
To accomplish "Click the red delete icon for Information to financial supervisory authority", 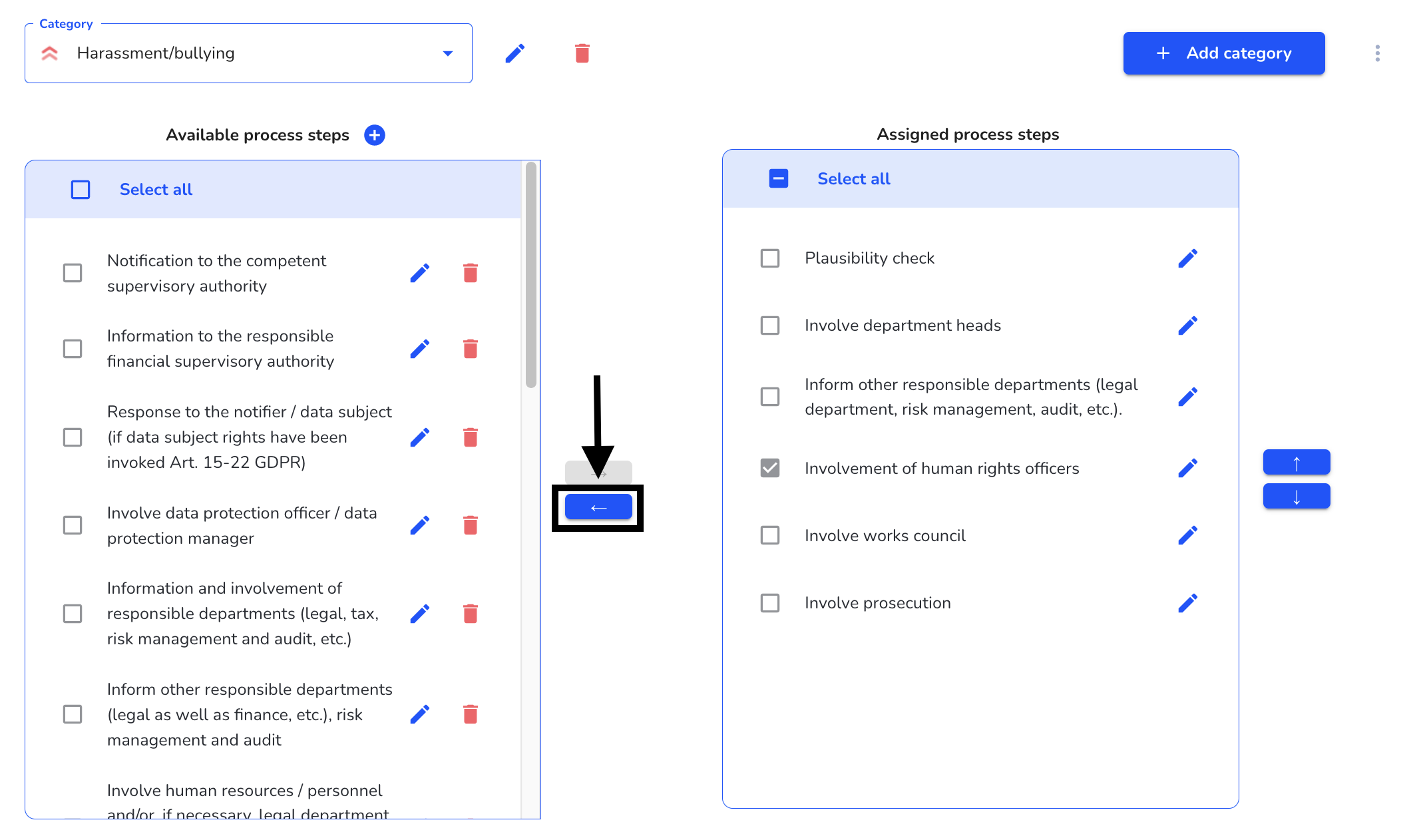I will coord(471,348).
